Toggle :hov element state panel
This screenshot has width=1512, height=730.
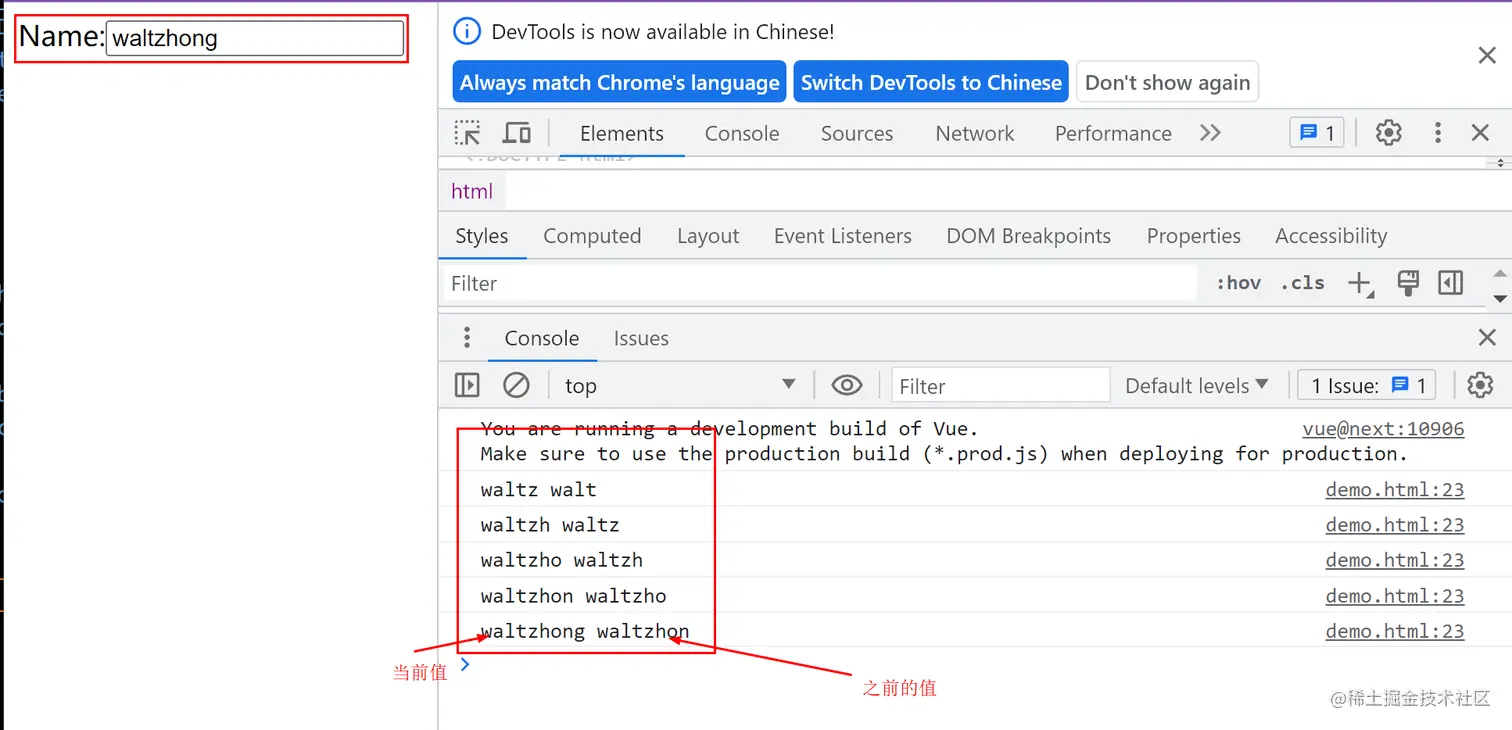(1238, 283)
